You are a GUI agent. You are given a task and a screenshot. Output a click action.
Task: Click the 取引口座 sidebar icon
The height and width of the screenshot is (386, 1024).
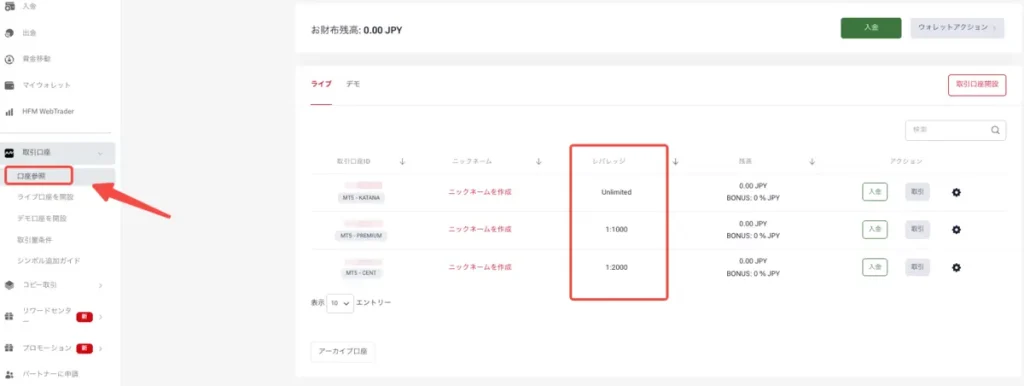(9, 153)
